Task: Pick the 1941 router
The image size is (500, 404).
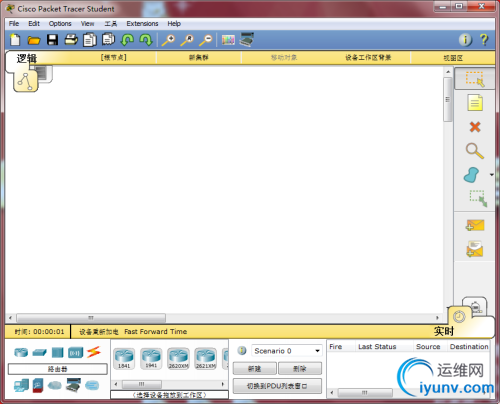Action: click(x=151, y=358)
